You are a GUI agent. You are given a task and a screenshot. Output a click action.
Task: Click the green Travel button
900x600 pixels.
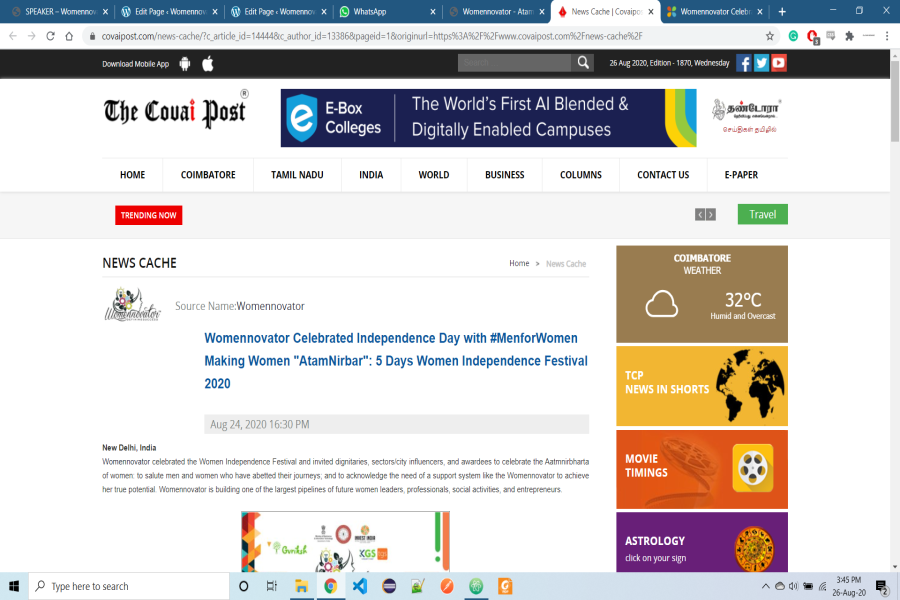click(763, 214)
